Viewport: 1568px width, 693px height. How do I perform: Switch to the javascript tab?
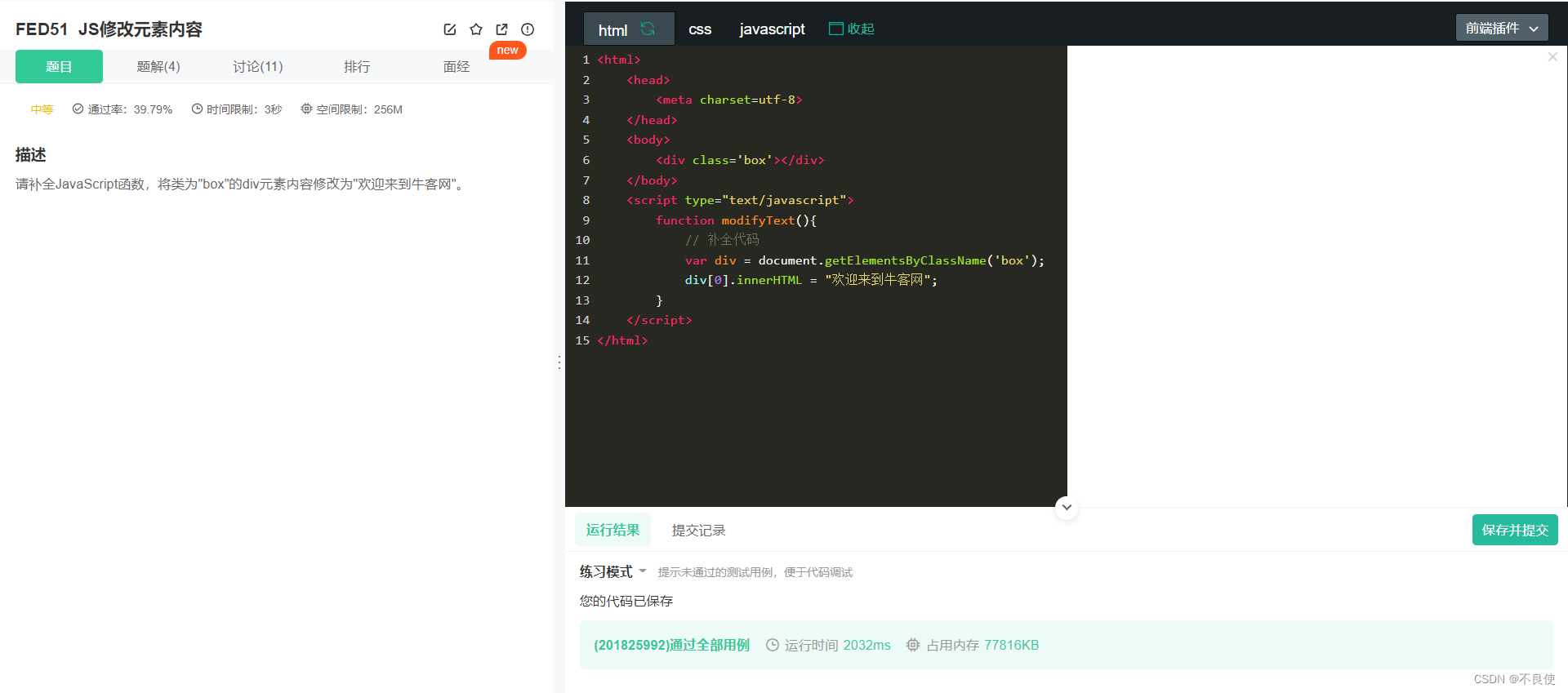772,29
